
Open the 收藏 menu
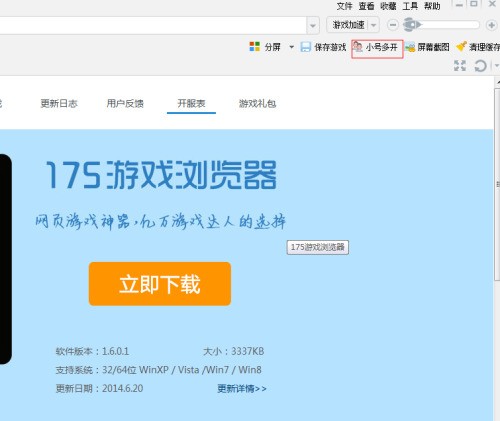(x=388, y=6)
